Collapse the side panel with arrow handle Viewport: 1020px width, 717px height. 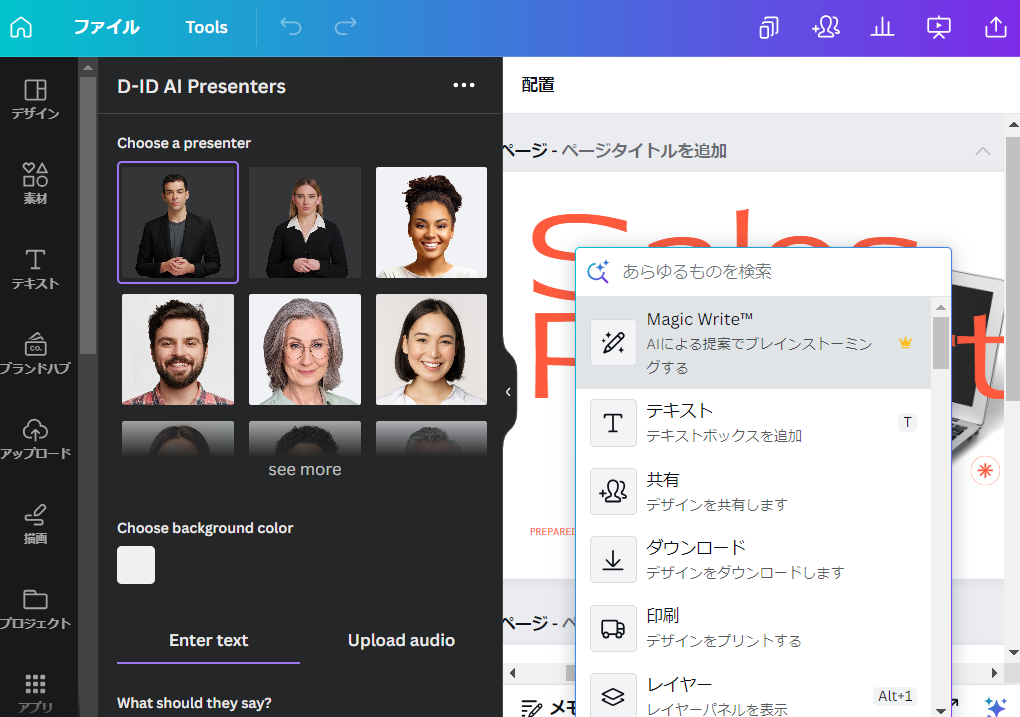coord(508,392)
